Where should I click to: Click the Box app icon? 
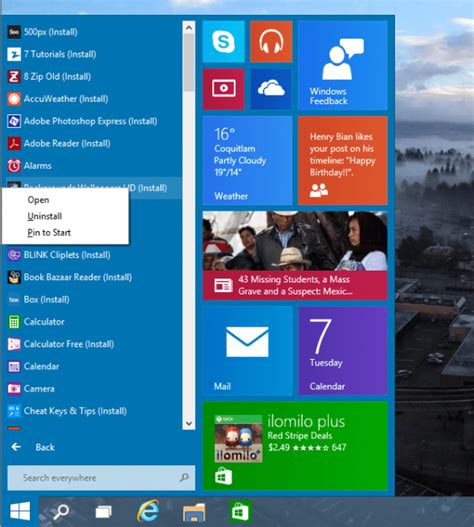click(x=14, y=299)
